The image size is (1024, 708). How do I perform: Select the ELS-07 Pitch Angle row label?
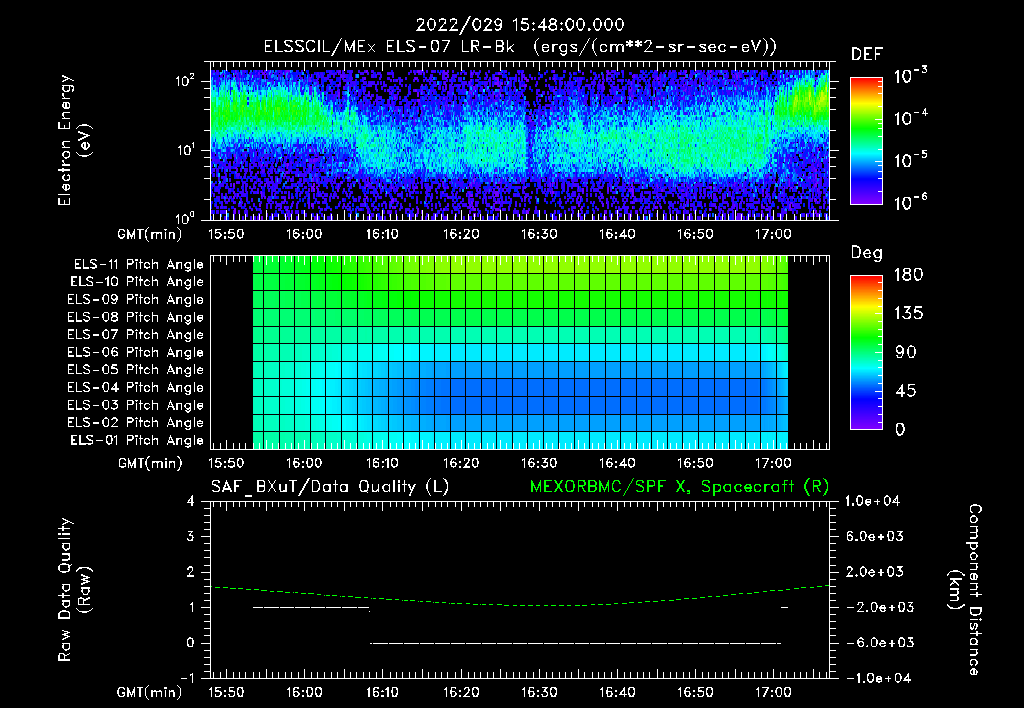click(135, 334)
